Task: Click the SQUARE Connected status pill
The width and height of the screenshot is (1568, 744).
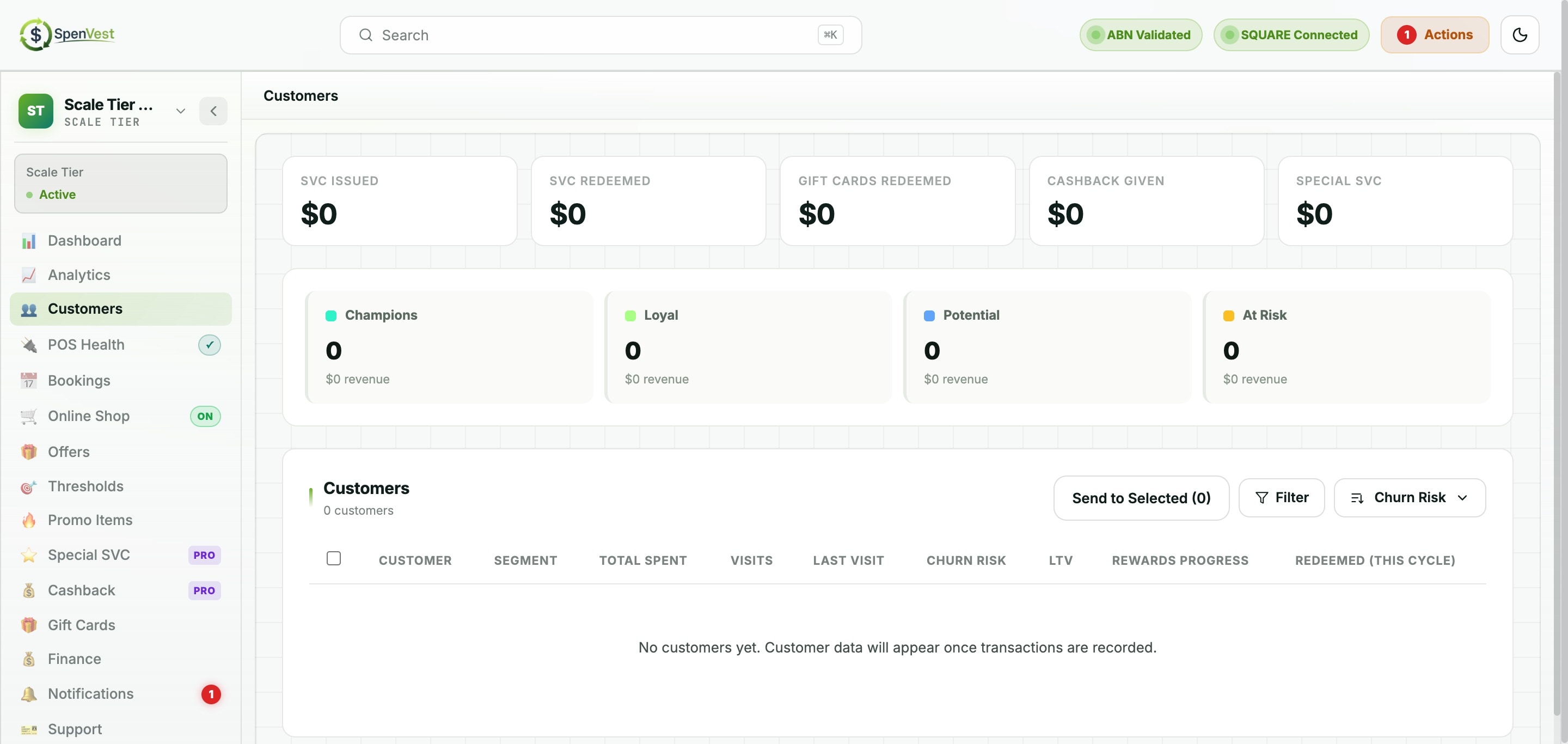Action: pyautogui.click(x=1291, y=35)
